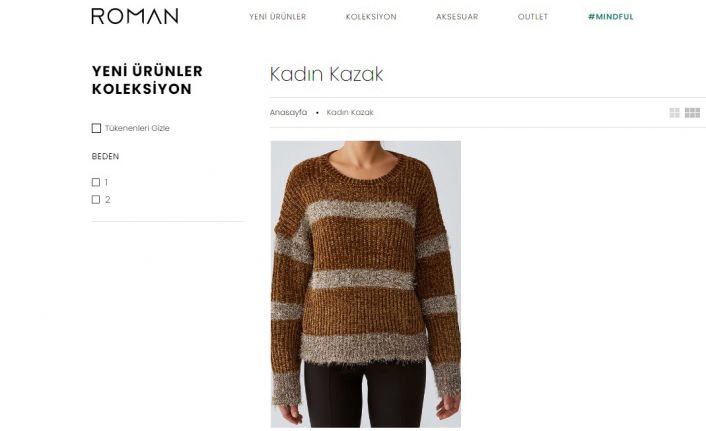Click the KOLEKSİYON sidebar heading
The image size is (706, 431).
[x=142, y=89]
